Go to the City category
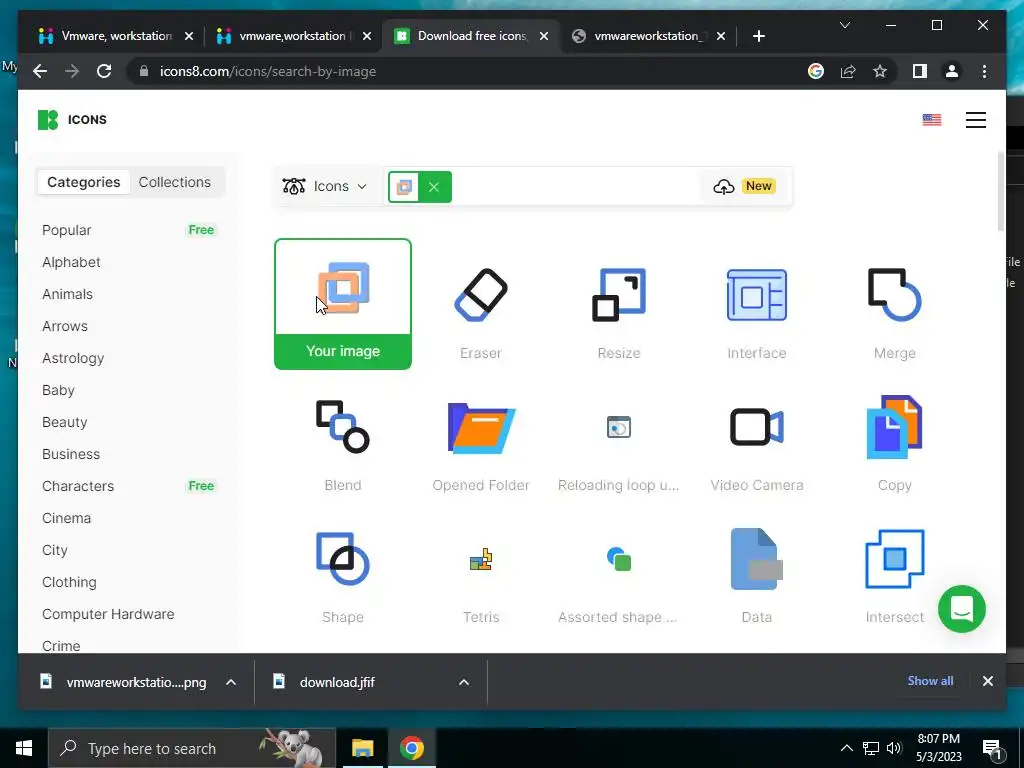Viewport: 1024px width, 768px height. point(55,550)
